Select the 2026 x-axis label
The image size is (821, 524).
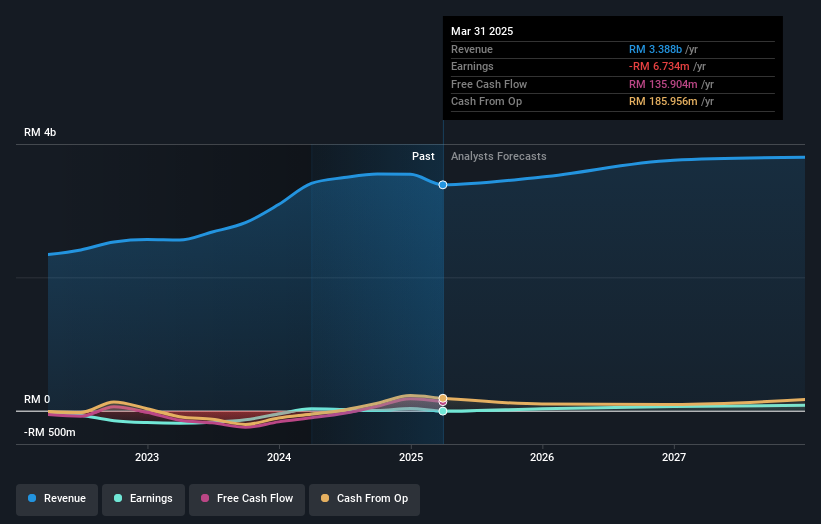(x=542, y=458)
